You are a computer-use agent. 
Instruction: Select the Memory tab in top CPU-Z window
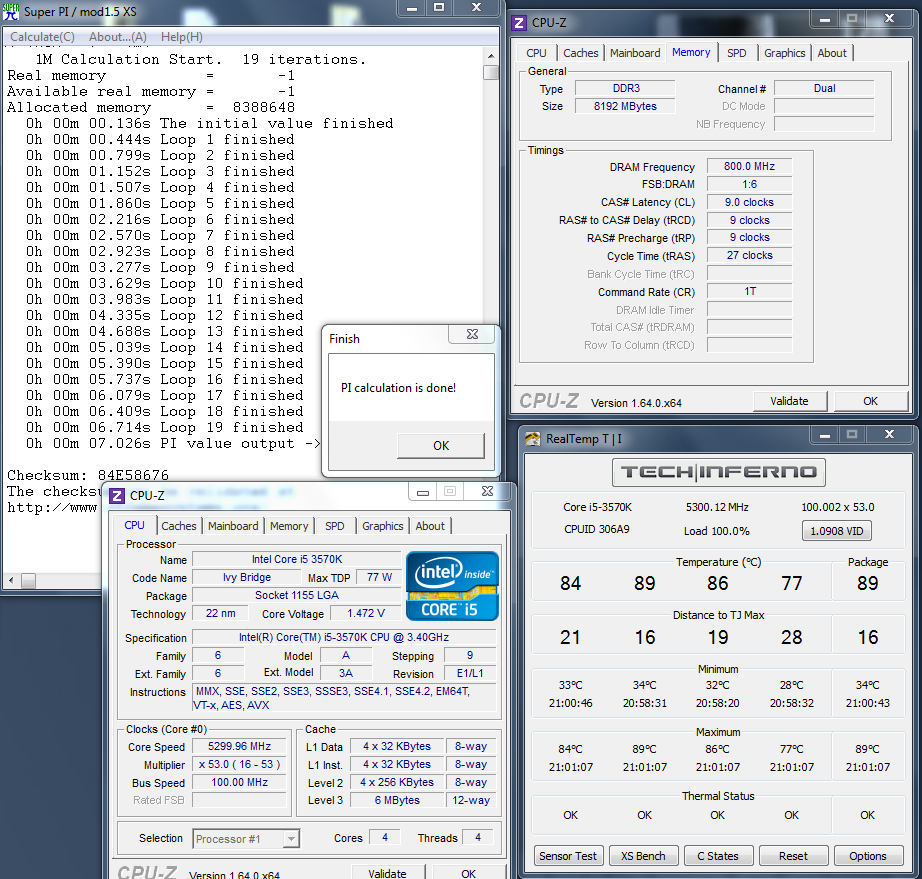pyautogui.click(x=691, y=52)
